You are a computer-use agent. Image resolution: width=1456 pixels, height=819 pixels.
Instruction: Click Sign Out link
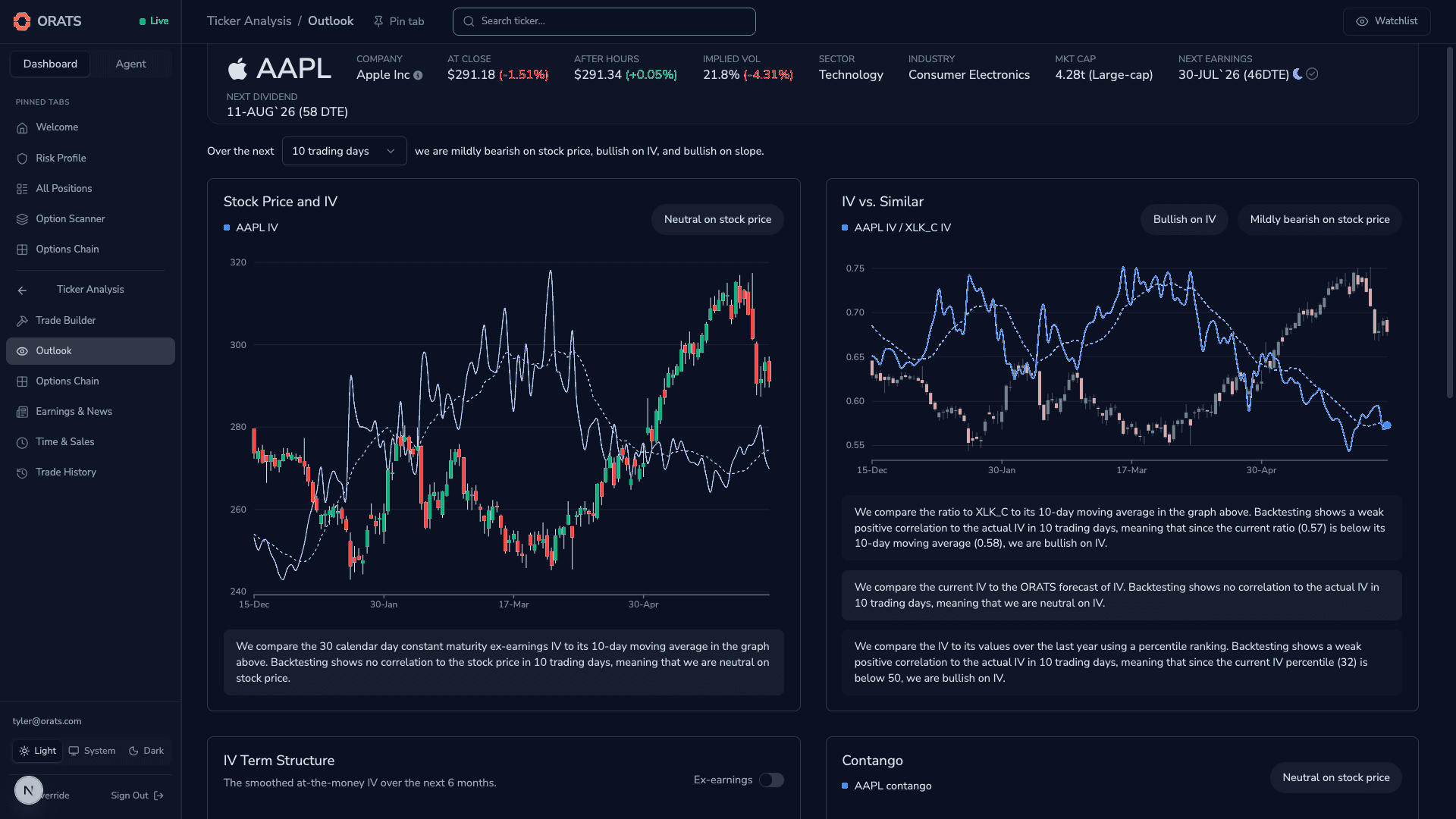[x=137, y=795]
